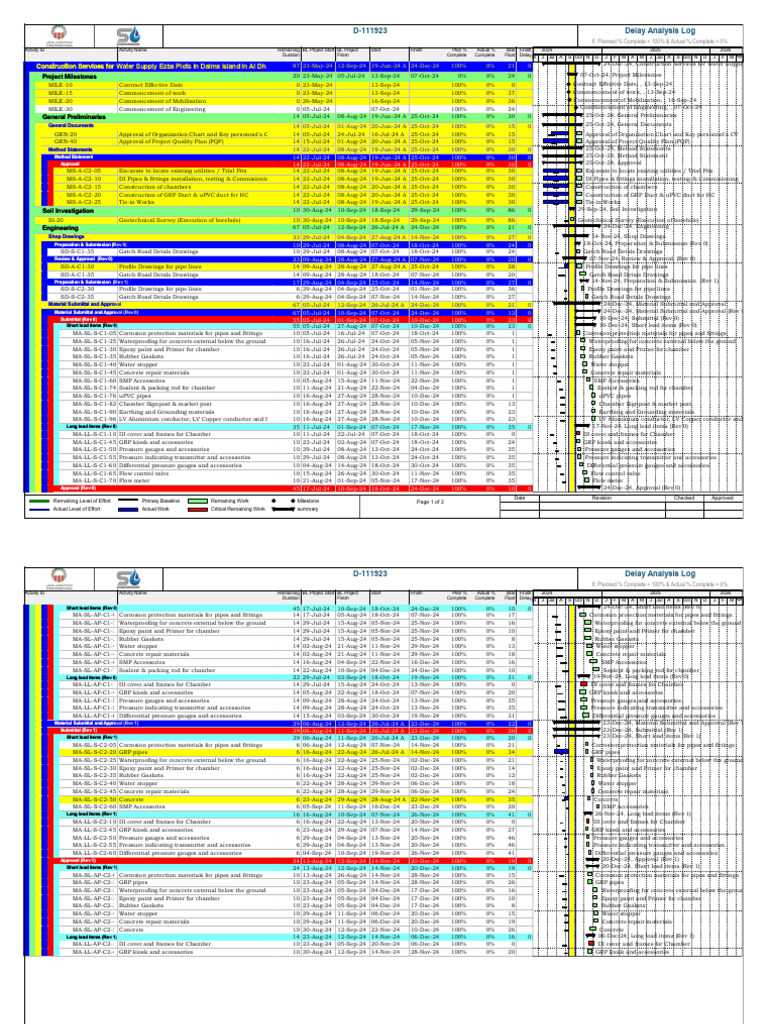Image resolution: width=768 pixels, height=1024 pixels.
Task: Click the 'Approved' header in footer block
Action: [722, 498]
